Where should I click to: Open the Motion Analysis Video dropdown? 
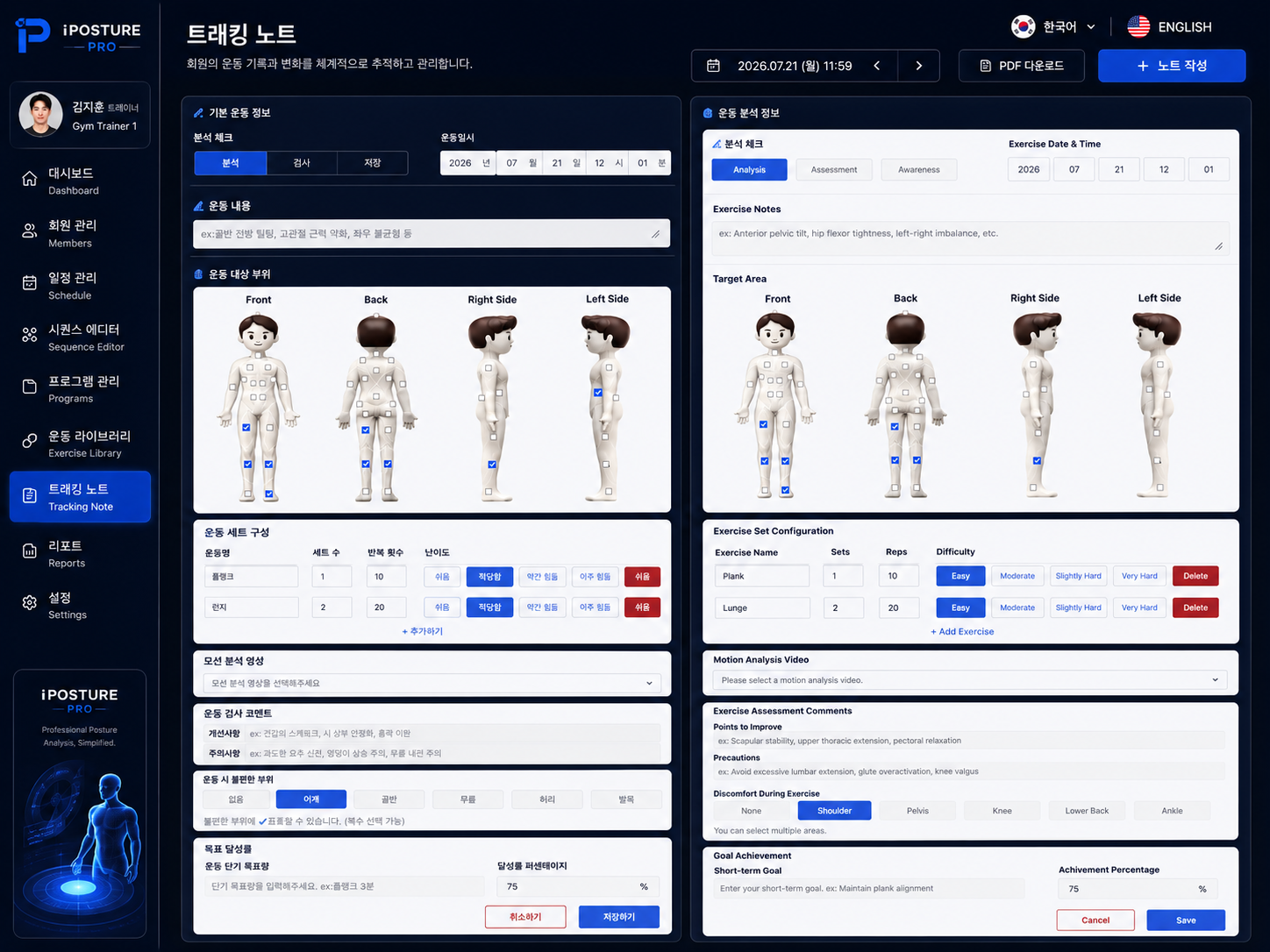(x=969, y=680)
